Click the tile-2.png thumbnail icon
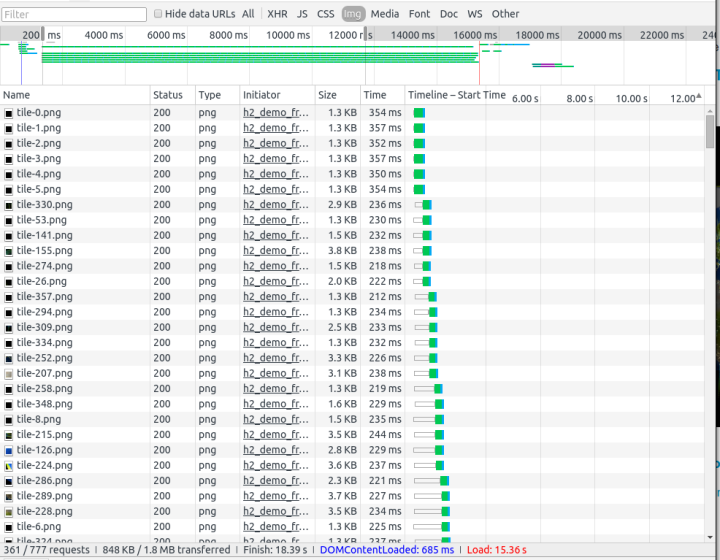The image size is (720, 560). tap(9, 144)
